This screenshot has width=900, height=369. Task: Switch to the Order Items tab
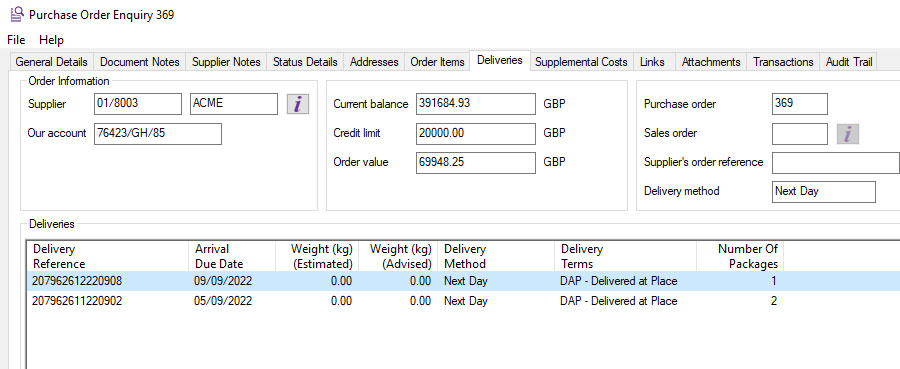point(437,62)
